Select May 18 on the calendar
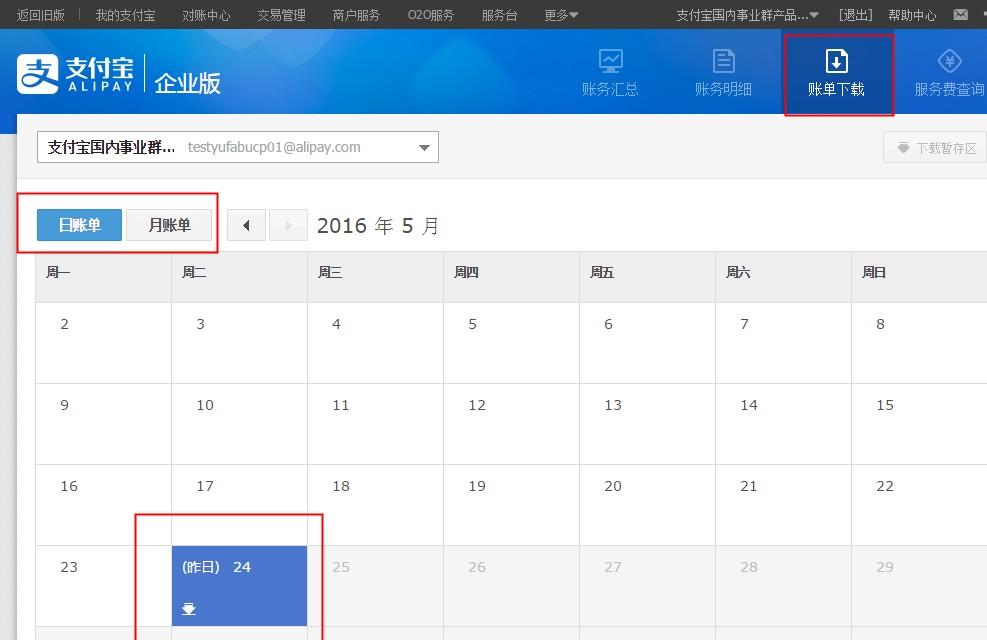The image size is (987, 640). click(375, 505)
